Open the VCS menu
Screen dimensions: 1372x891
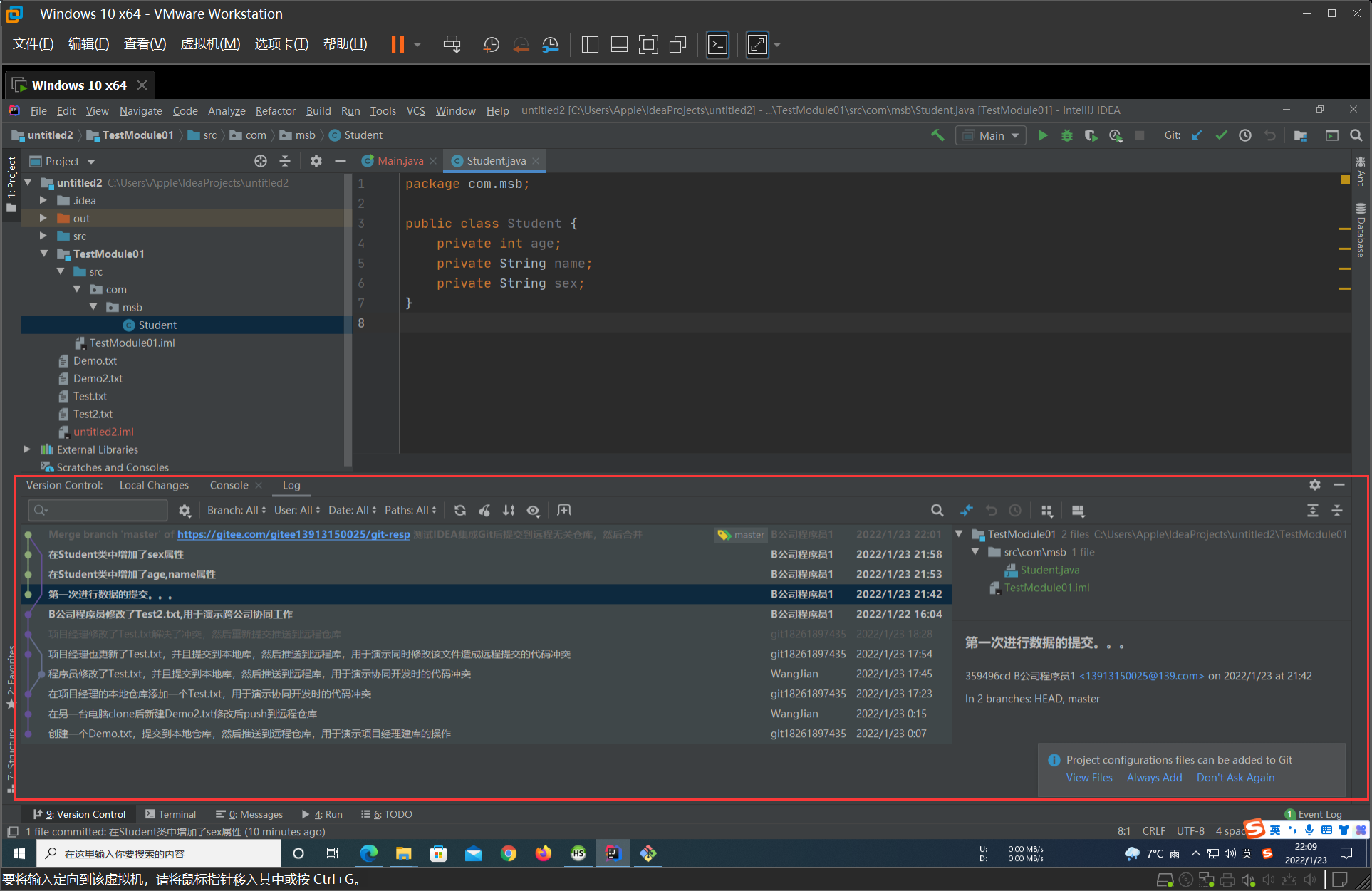pos(416,110)
